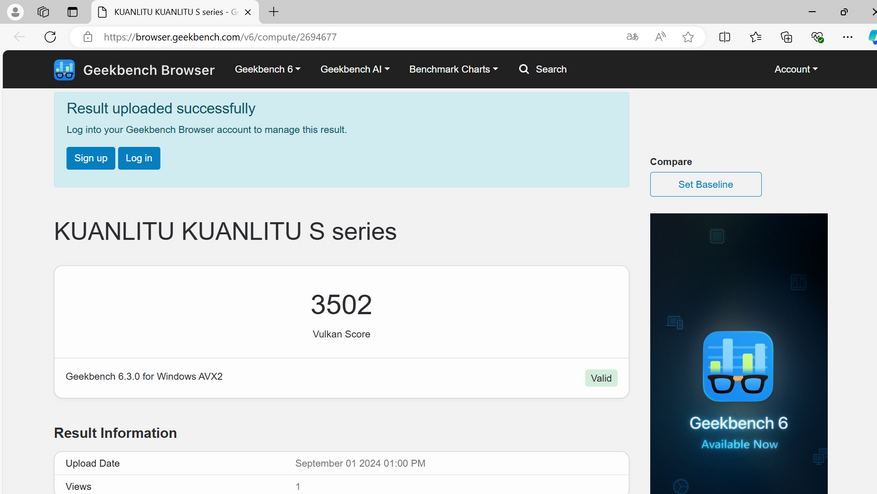Image resolution: width=877 pixels, height=494 pixels.
Task: Close the KUANLITU S series tab
Action: pyautogui.click(x=248, y=12)
